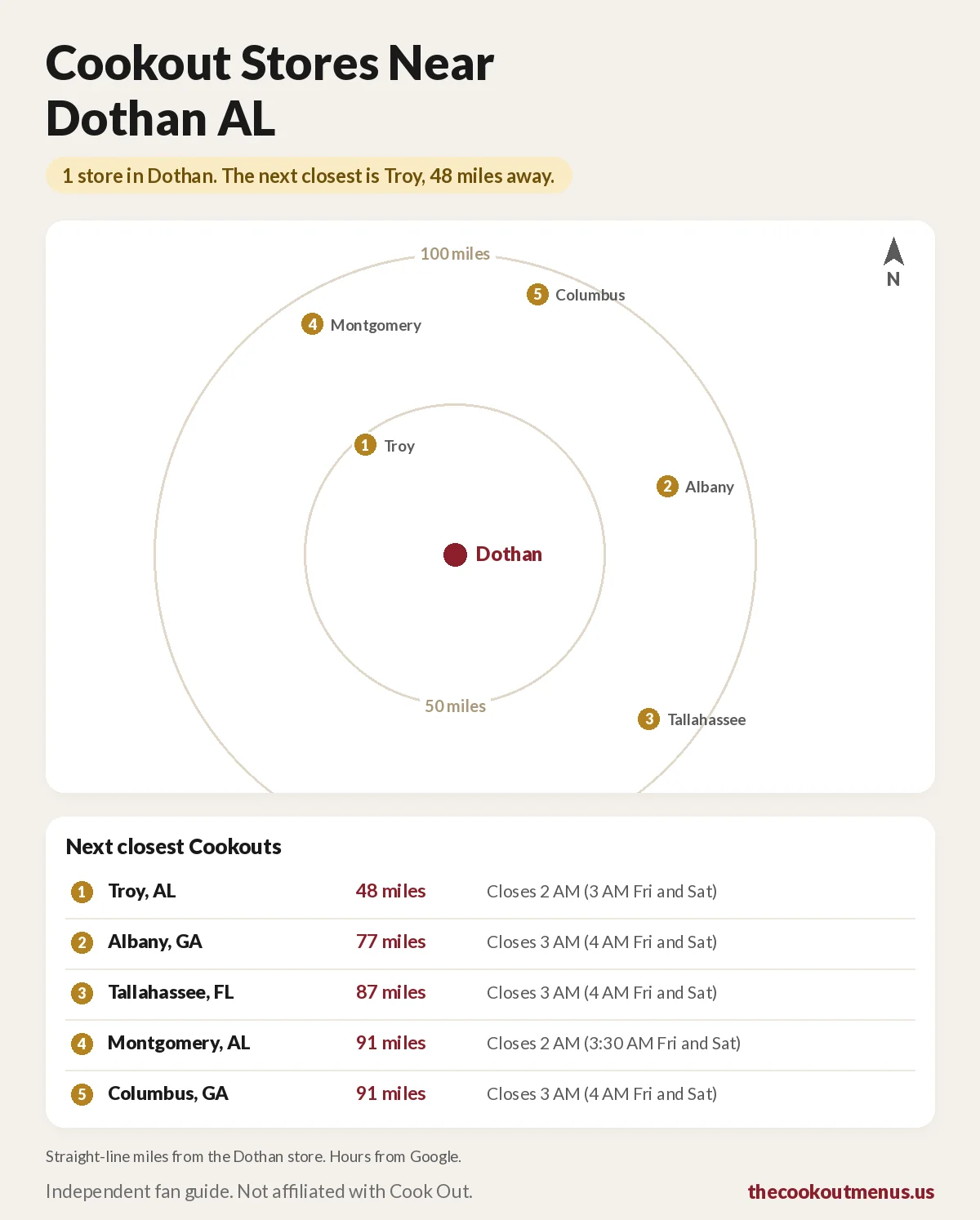Select map marker 2 beside Albany
This screenshot has width=980, height=1220.
[667, 487]
